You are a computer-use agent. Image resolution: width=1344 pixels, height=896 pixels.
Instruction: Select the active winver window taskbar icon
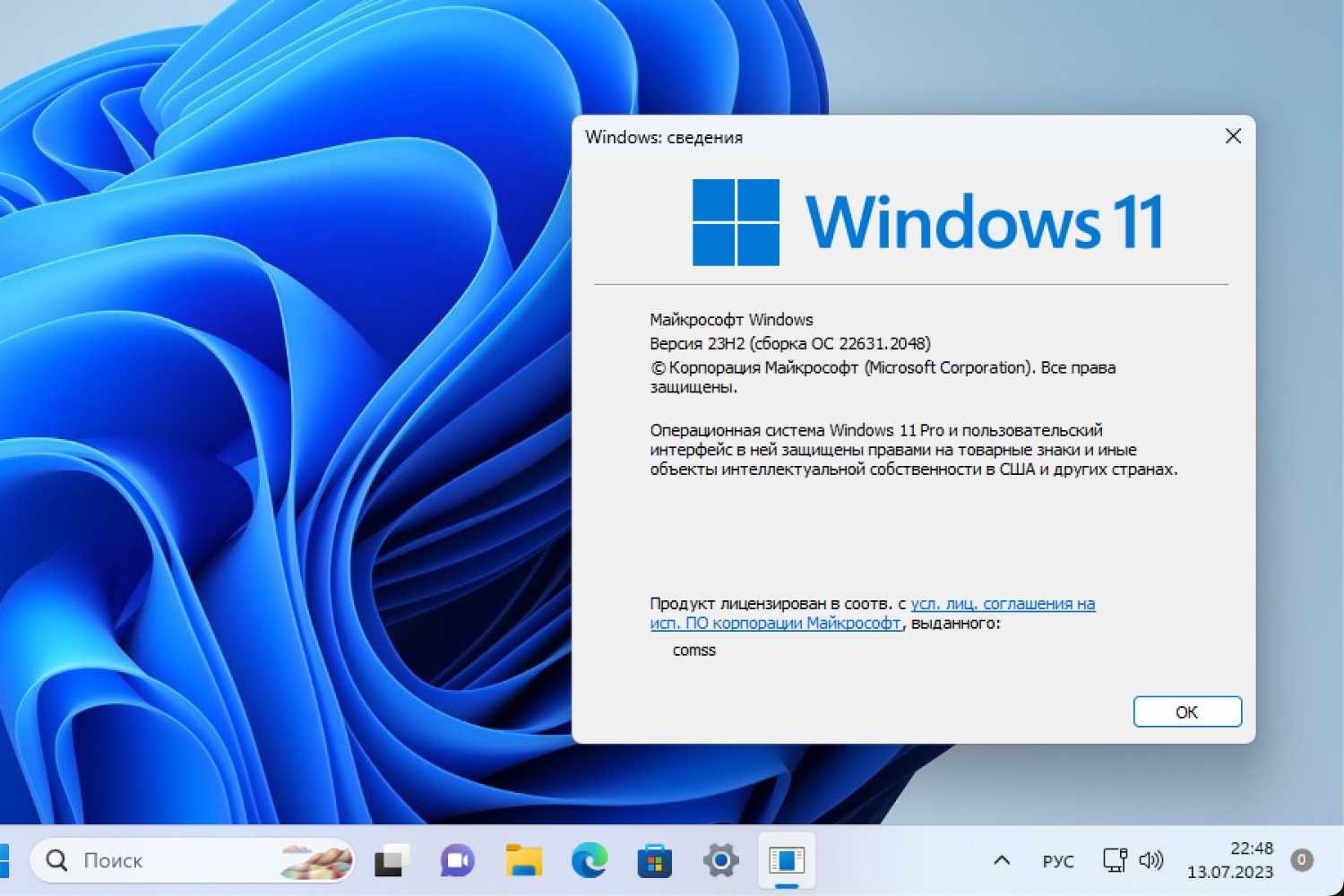coord(788,861)
